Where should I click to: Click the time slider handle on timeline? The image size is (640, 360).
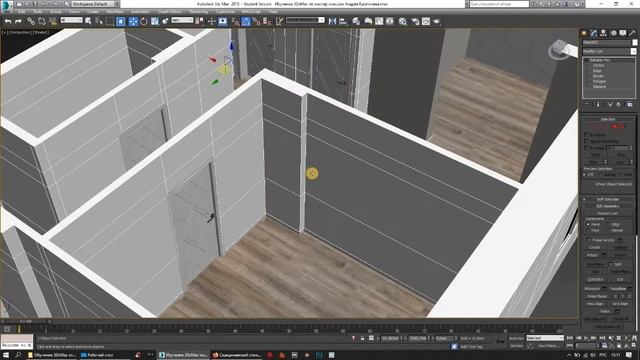[25, 322]
